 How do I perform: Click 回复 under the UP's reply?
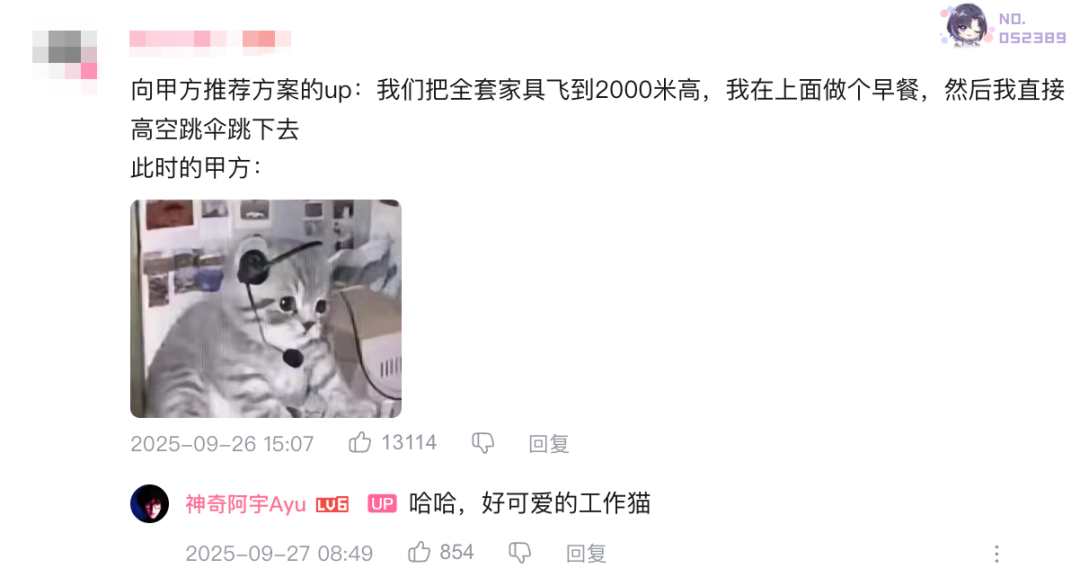(586, 554)
